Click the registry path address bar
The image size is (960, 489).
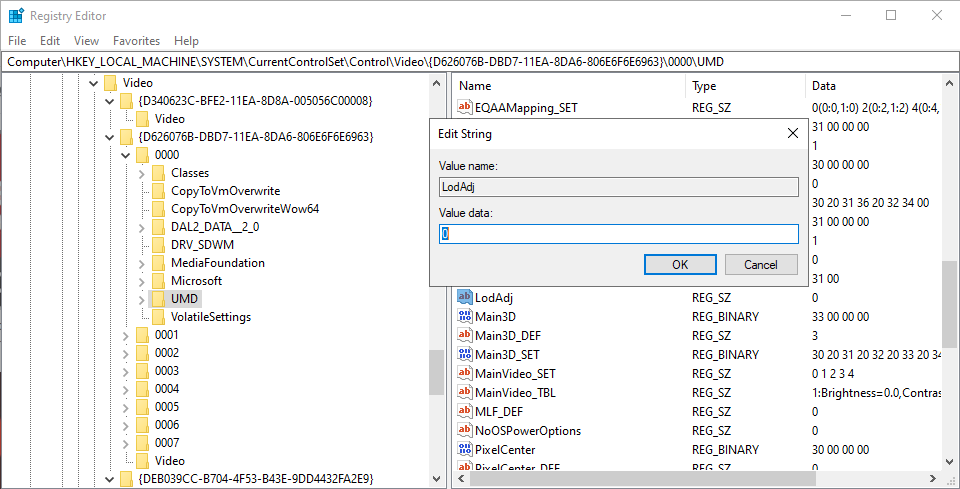coord(479,62)
